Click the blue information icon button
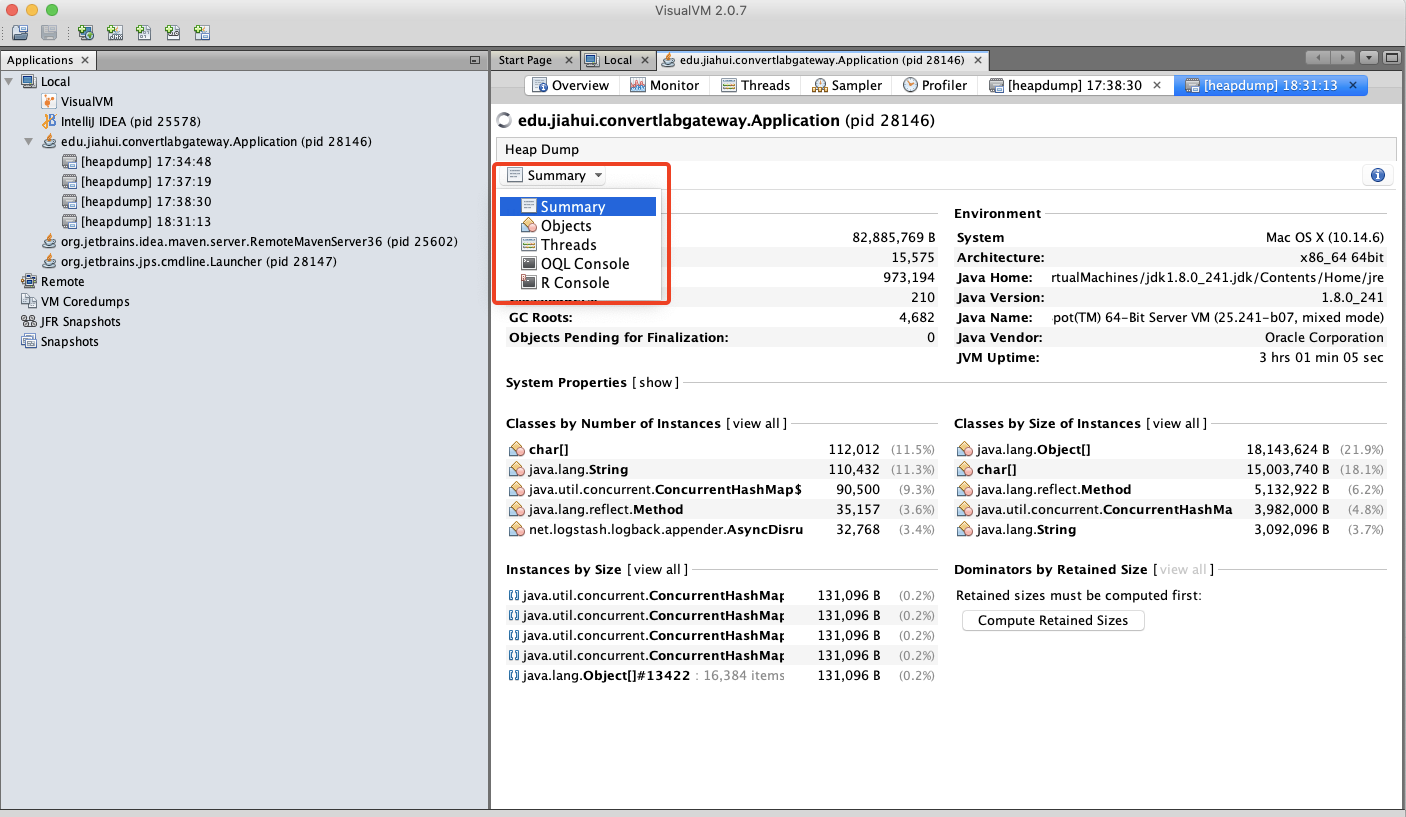The height and width of the screenshot is (817, 1406). click(1378, 175)
